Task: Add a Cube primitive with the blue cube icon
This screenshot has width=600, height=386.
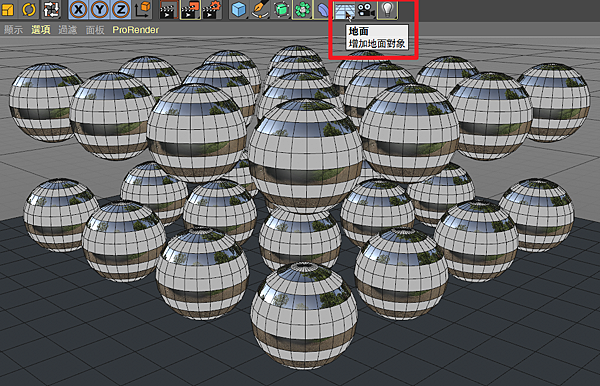Action: click(x=238, y=9)
